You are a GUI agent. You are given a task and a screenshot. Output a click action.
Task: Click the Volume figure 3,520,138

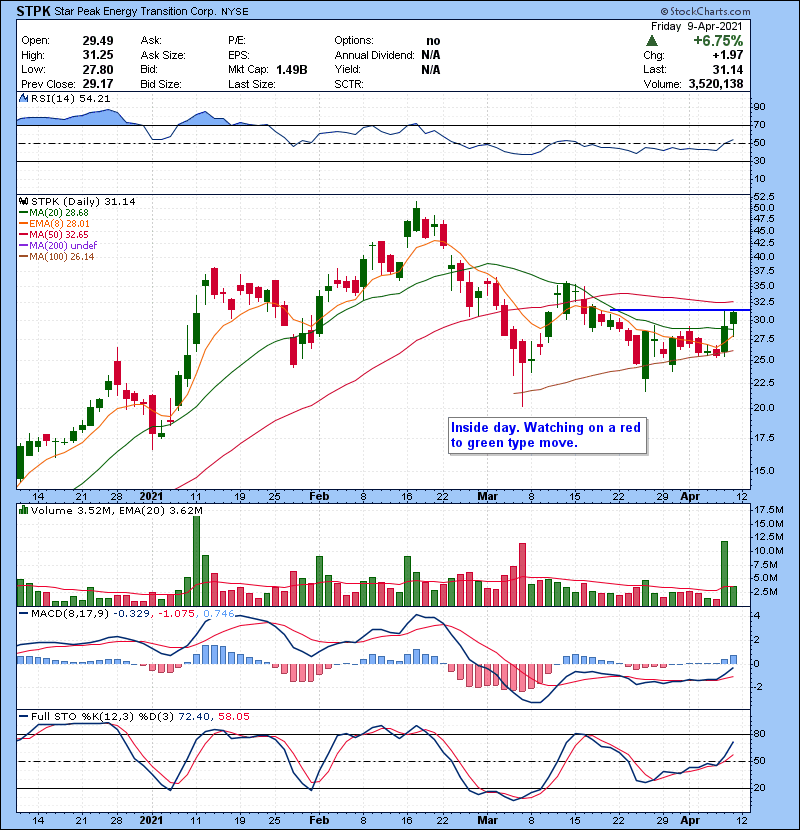click(716, 84)
